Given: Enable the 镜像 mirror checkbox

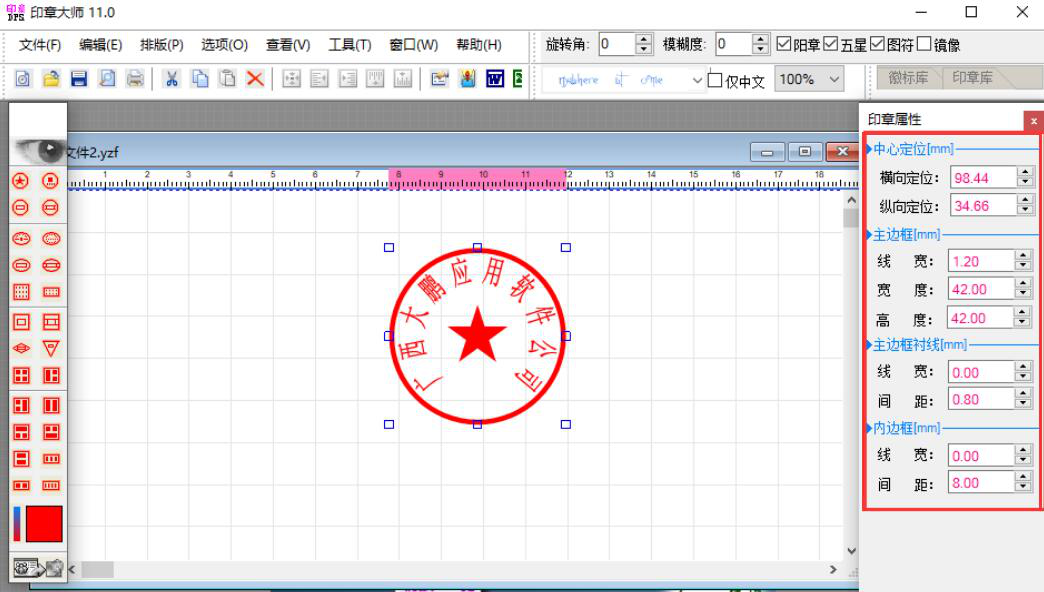Looking at the screenshot, I should 923,44.
